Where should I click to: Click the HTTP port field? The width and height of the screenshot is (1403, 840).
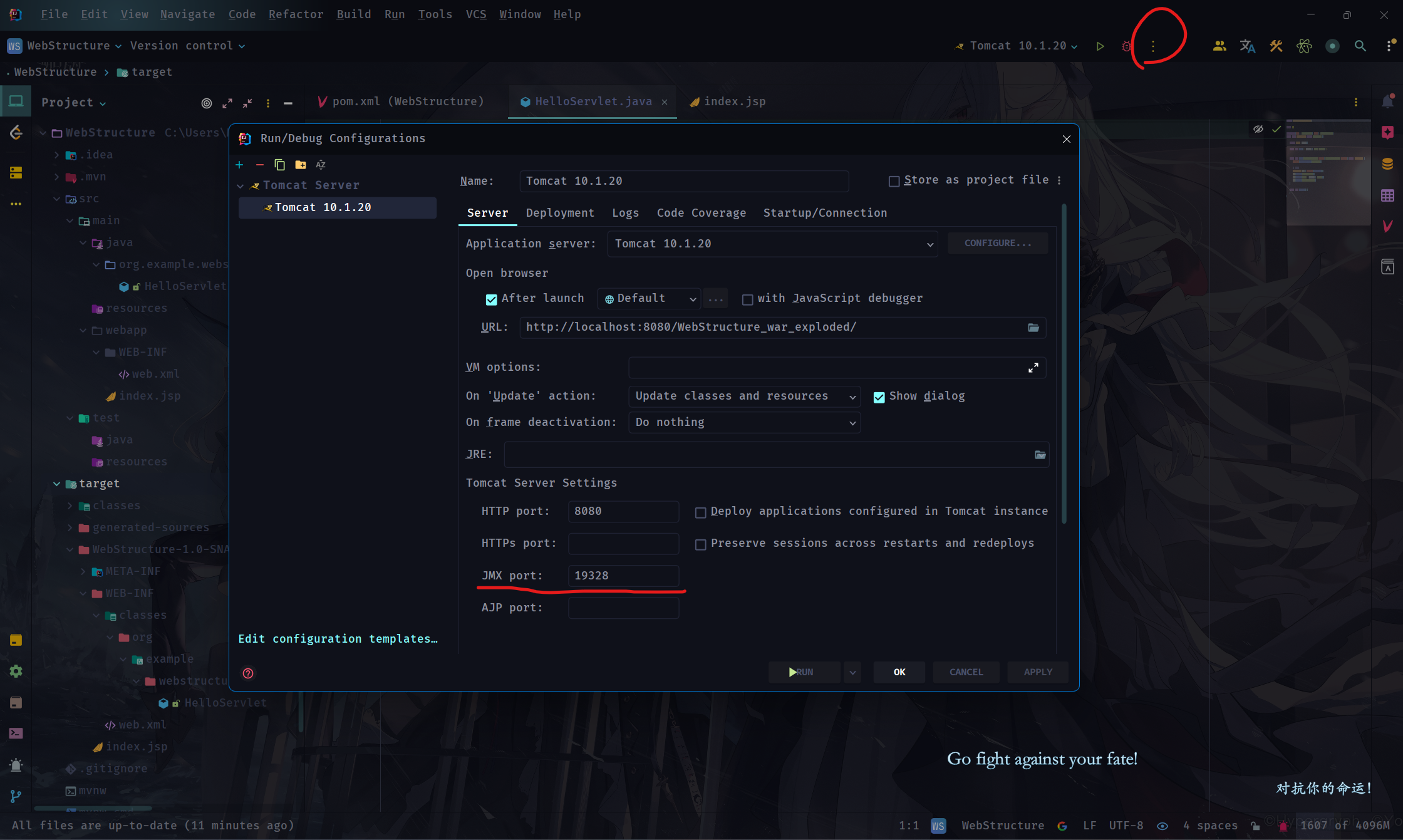pyautogui.click(x=623, y=511)
